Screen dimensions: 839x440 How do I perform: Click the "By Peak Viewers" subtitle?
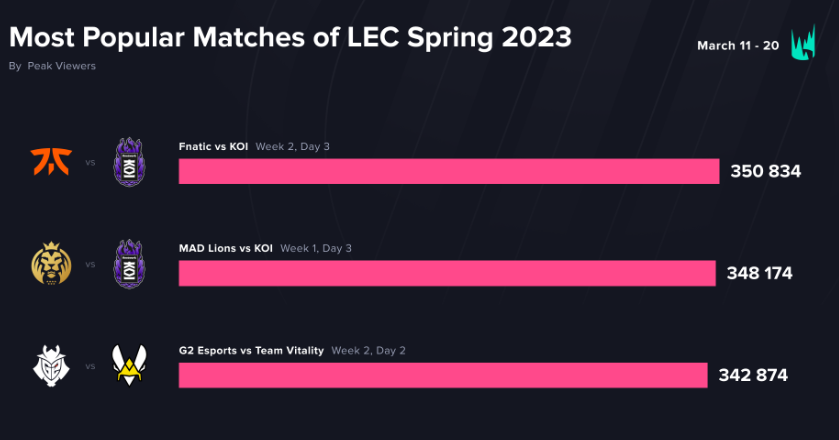[52, 66]
